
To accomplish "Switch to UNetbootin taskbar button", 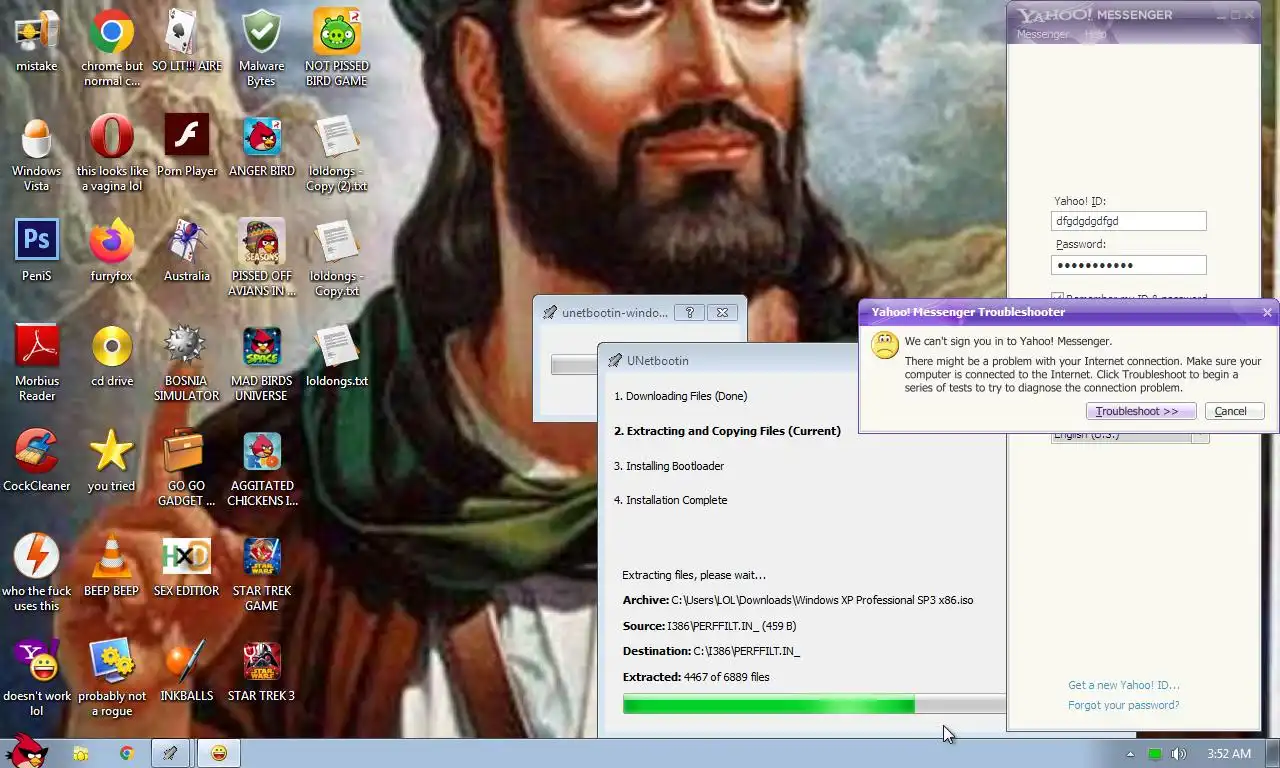I will 171,753.
